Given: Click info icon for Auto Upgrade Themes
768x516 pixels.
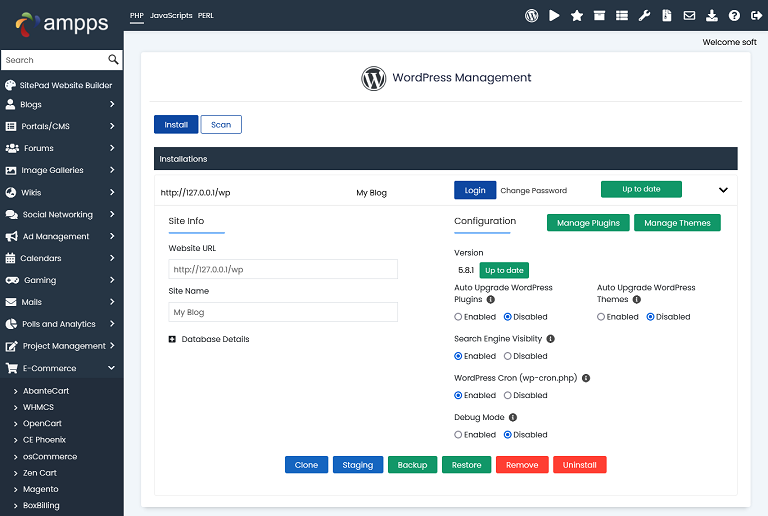Looking at the screenshot, I should (x=636, y=299).
